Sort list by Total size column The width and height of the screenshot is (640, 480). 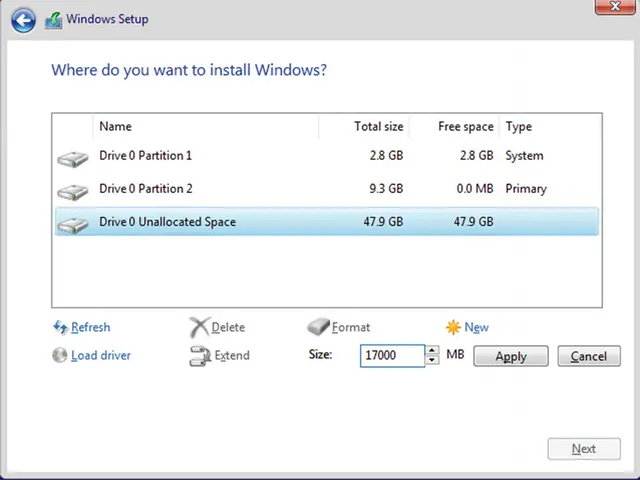pos(378,127)
